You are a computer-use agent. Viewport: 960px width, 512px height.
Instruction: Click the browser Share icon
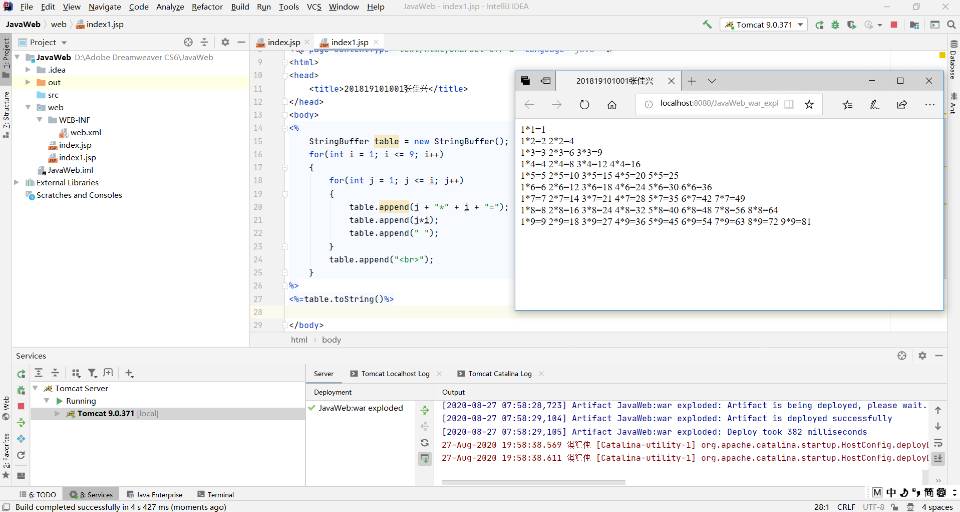[902, 105]
